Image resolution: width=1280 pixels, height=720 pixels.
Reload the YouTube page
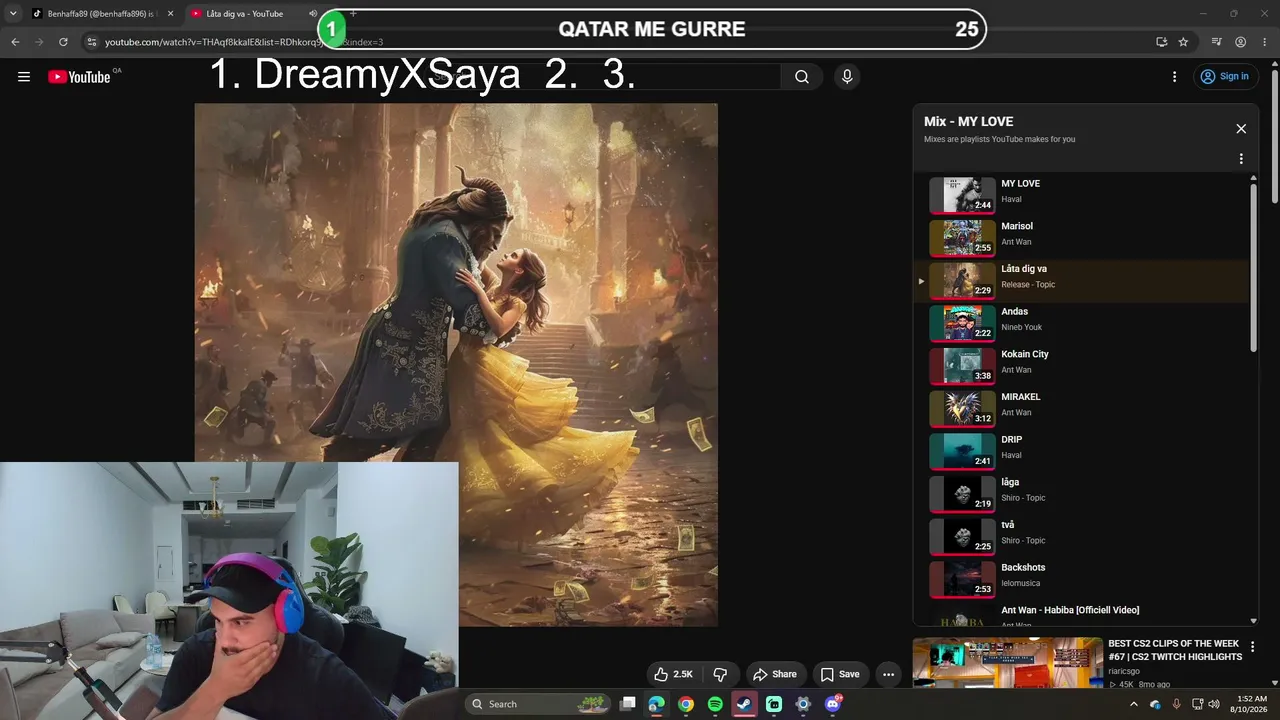click(63, 42)
